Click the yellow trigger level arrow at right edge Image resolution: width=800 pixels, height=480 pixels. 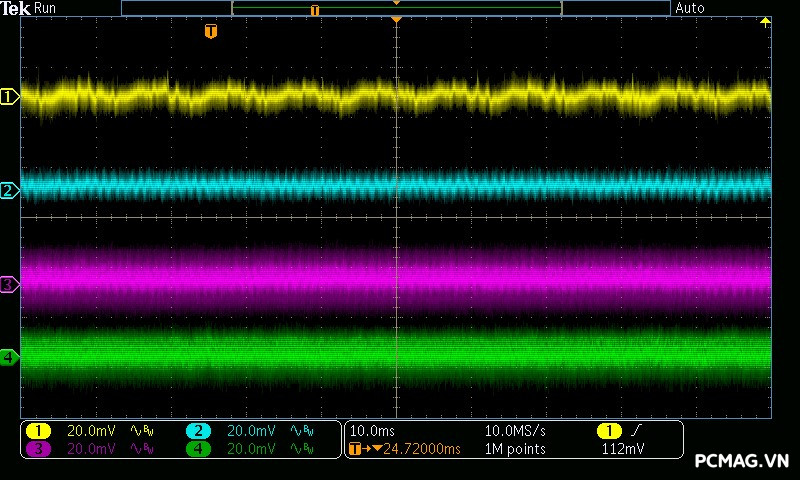tap(765, 22)
